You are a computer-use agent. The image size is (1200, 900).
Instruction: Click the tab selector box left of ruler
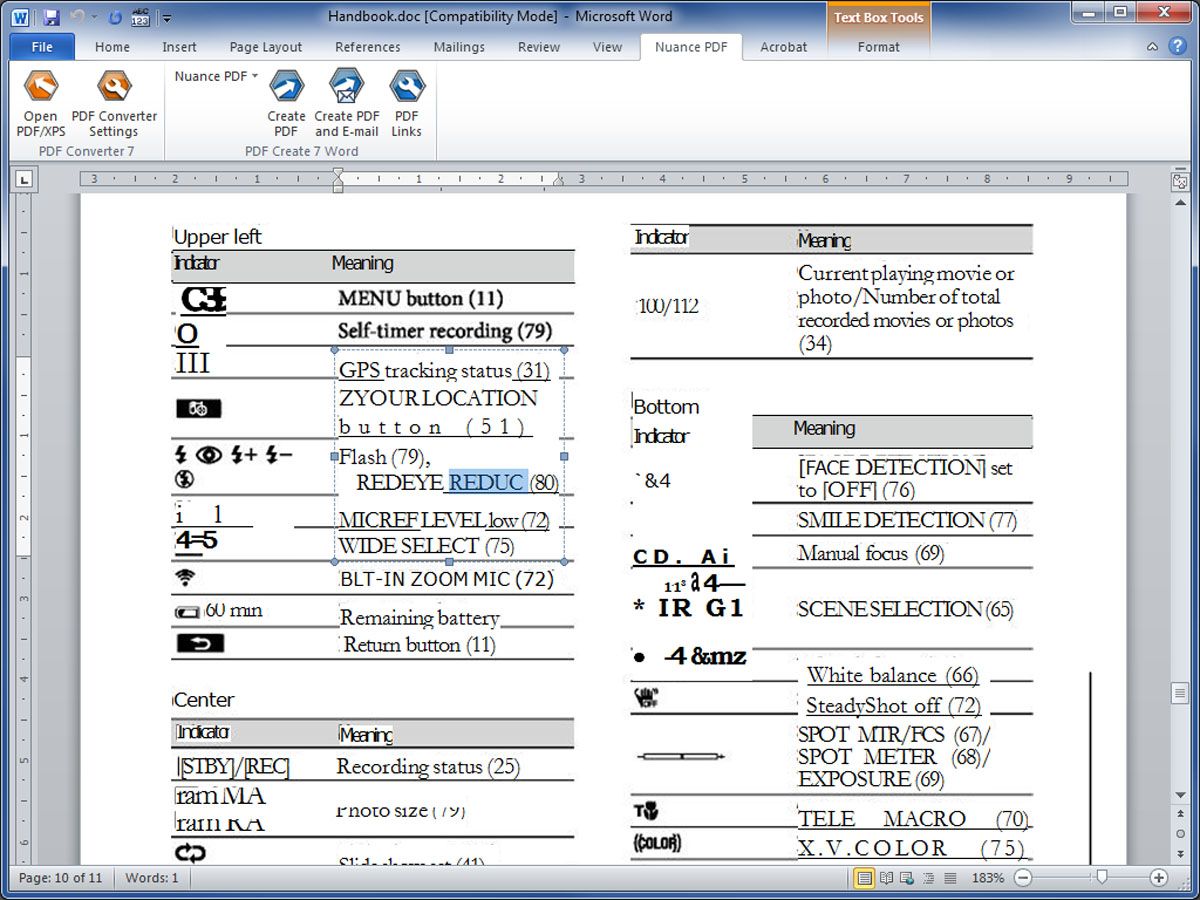[24, 179]
